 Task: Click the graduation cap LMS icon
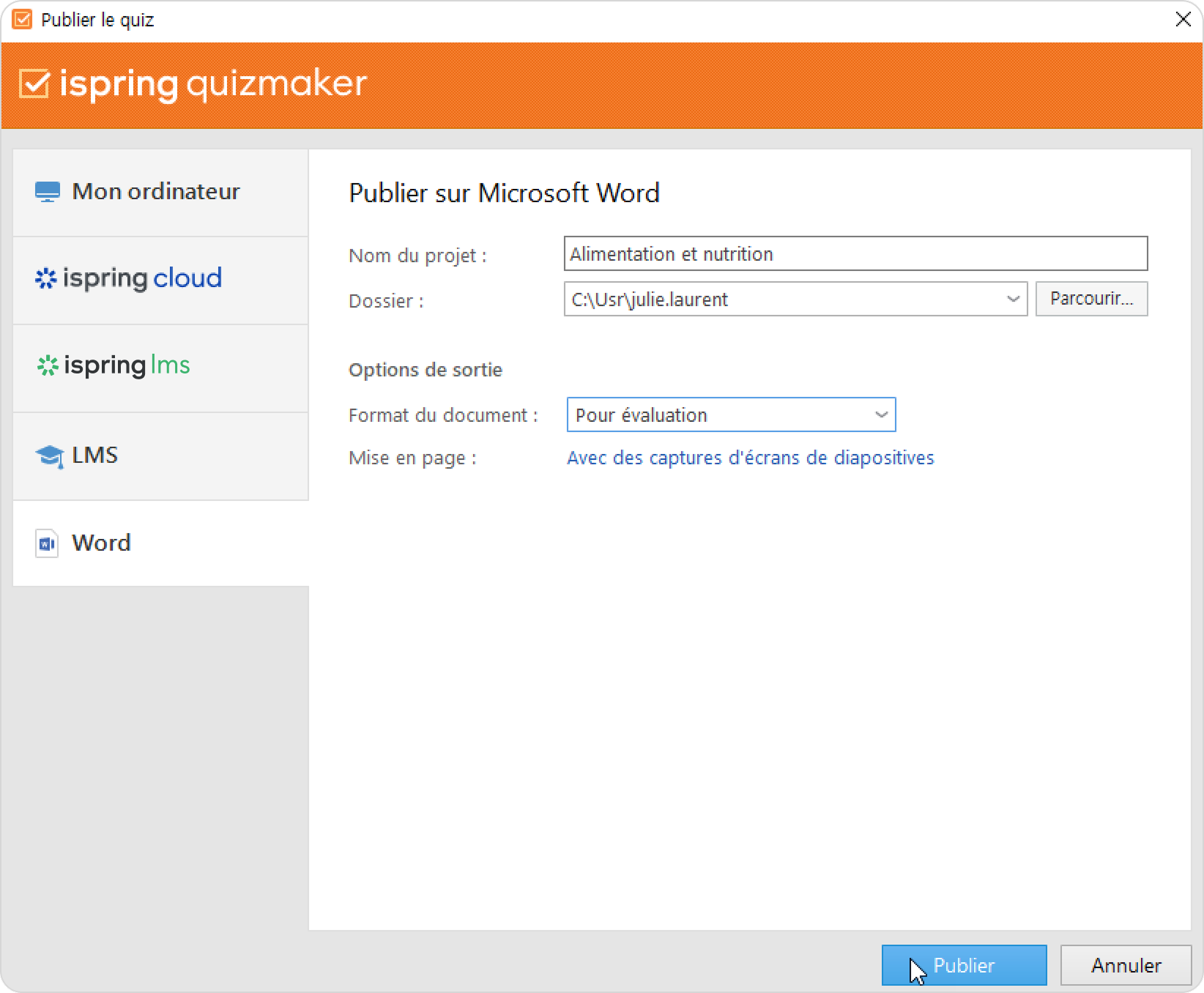pos(49,456)
